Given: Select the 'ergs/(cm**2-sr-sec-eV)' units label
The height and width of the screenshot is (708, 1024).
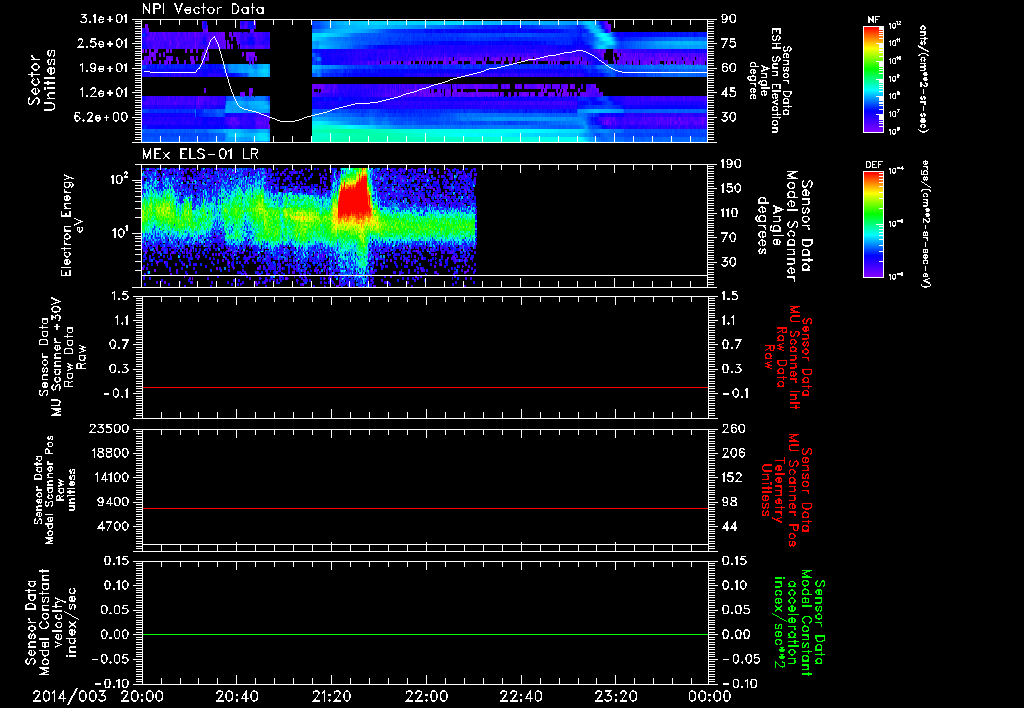Looking at the screenshot, I should (925, 224).
